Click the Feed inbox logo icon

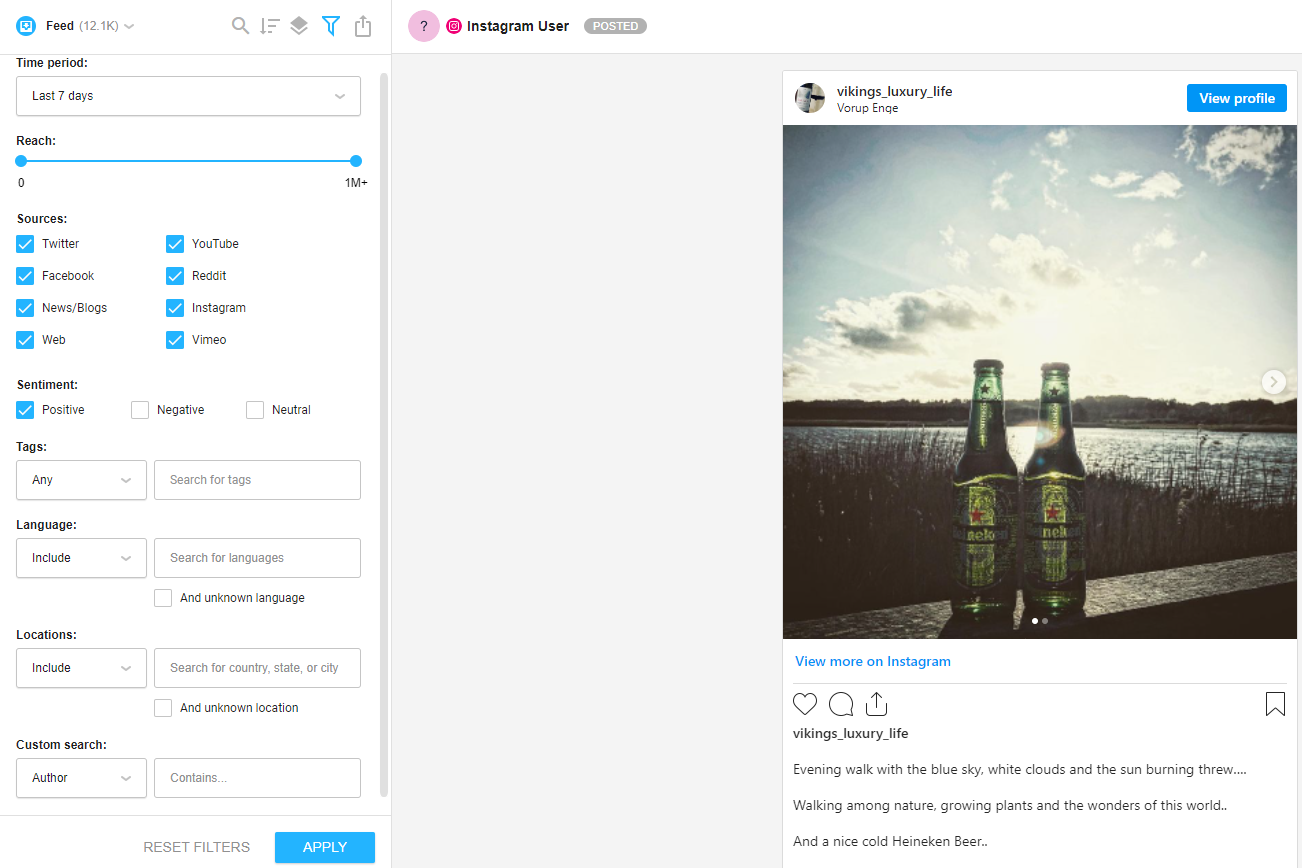26,26
